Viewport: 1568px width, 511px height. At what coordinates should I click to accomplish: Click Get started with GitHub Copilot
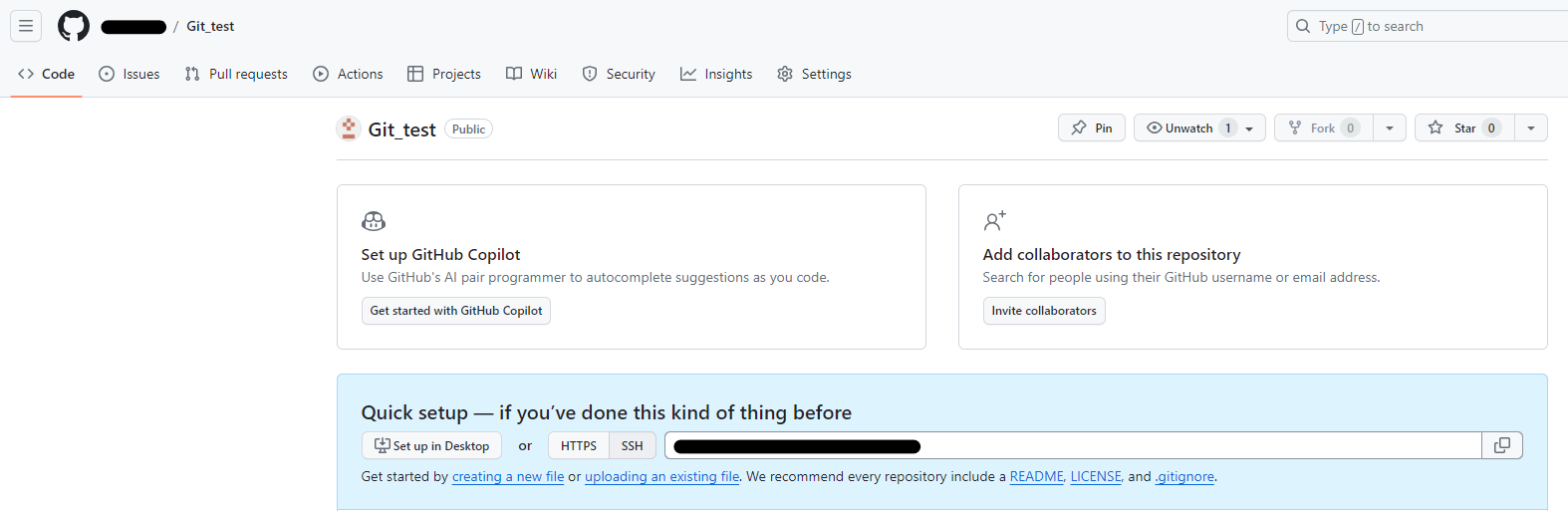point(456,311)
